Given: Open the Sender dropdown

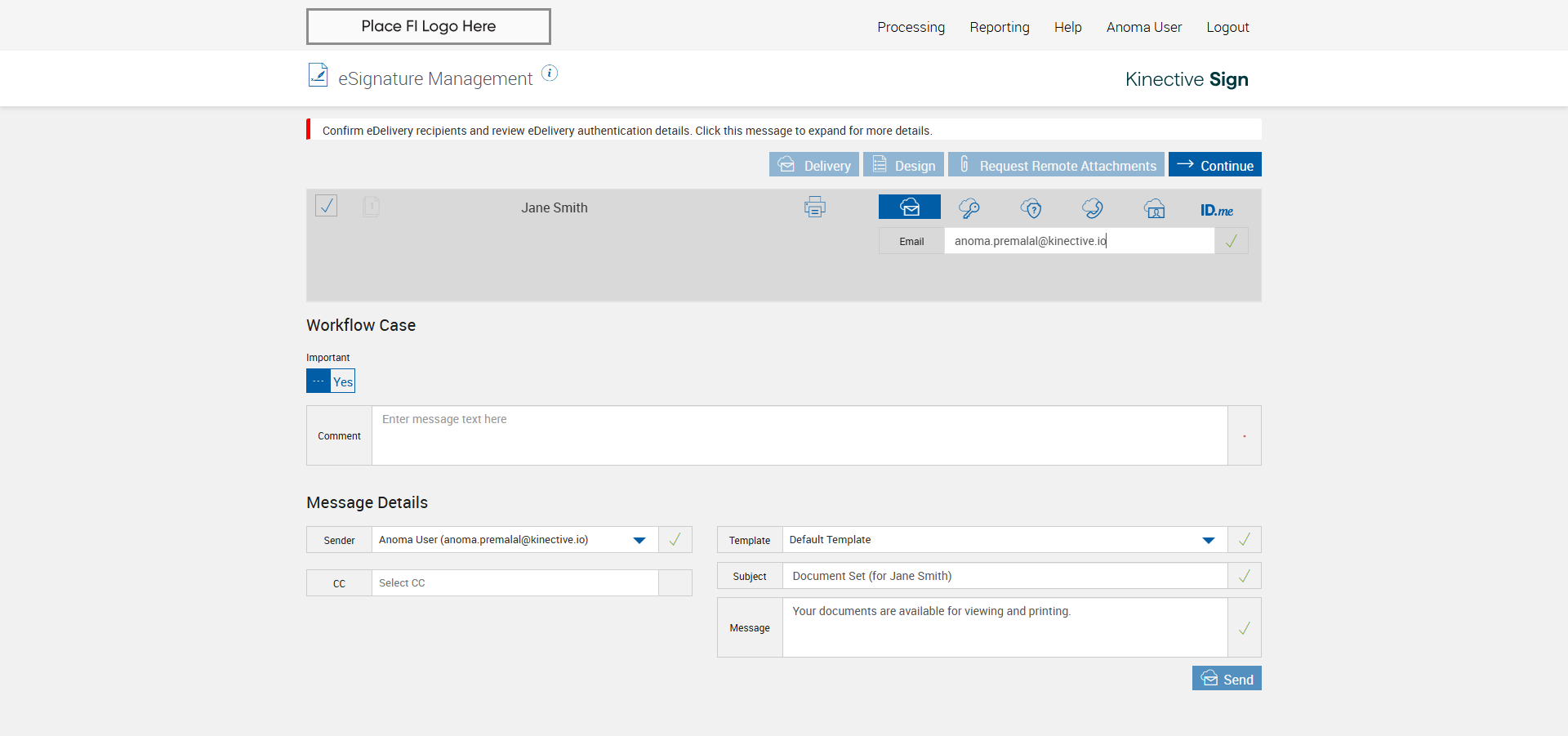Looking at the screenshot, I should tap(639, 540).
